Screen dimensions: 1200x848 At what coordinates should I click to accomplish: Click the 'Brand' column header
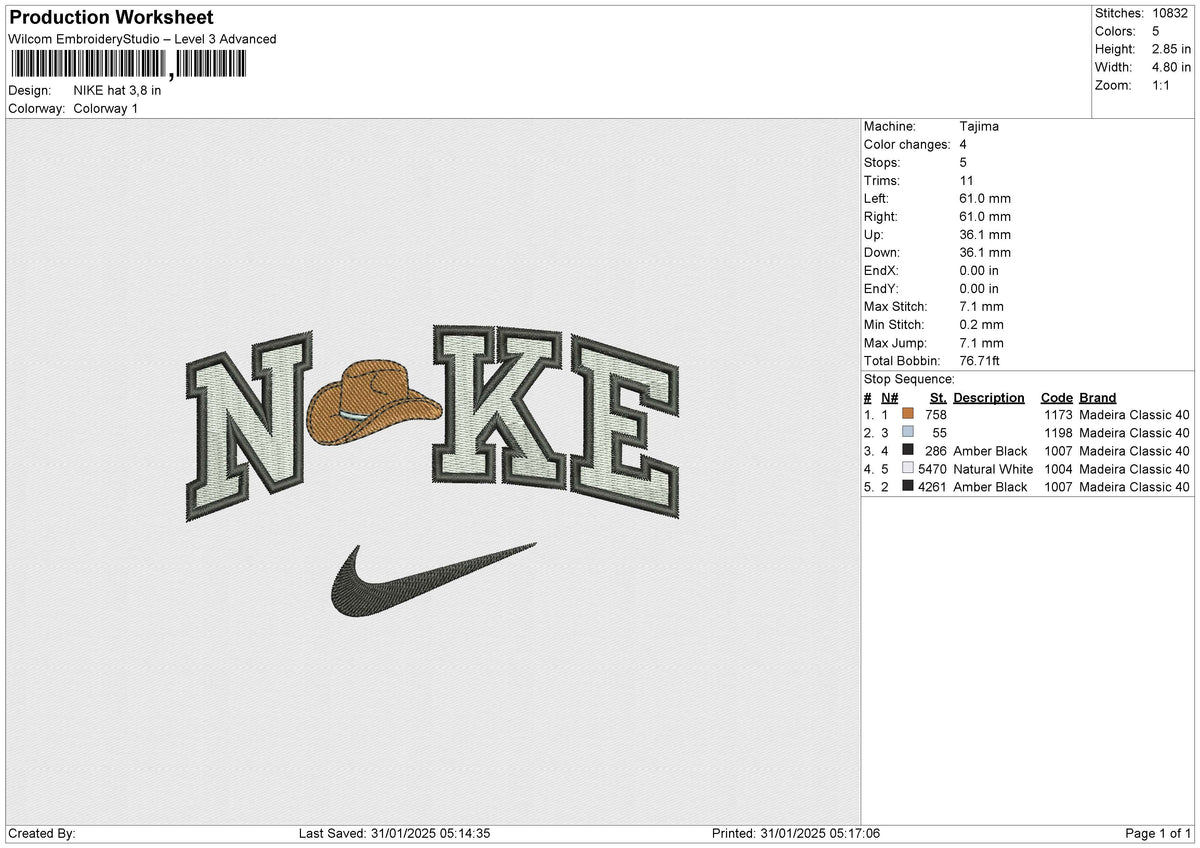tap(1098, 398)
